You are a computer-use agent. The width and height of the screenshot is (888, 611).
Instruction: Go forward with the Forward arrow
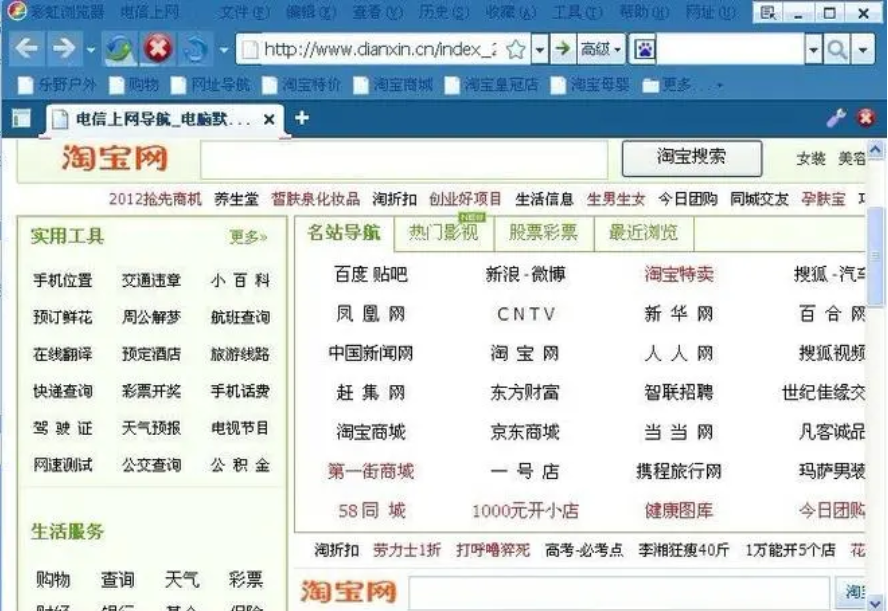point(63,49)
